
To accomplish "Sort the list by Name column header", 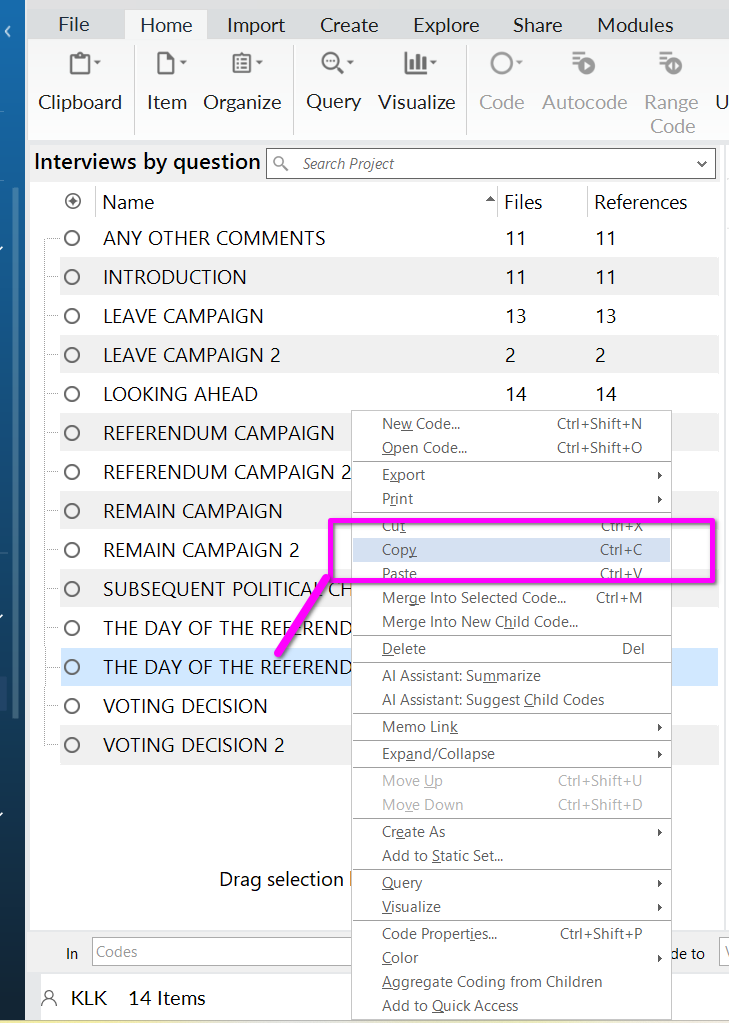I will tap(128, 202).
